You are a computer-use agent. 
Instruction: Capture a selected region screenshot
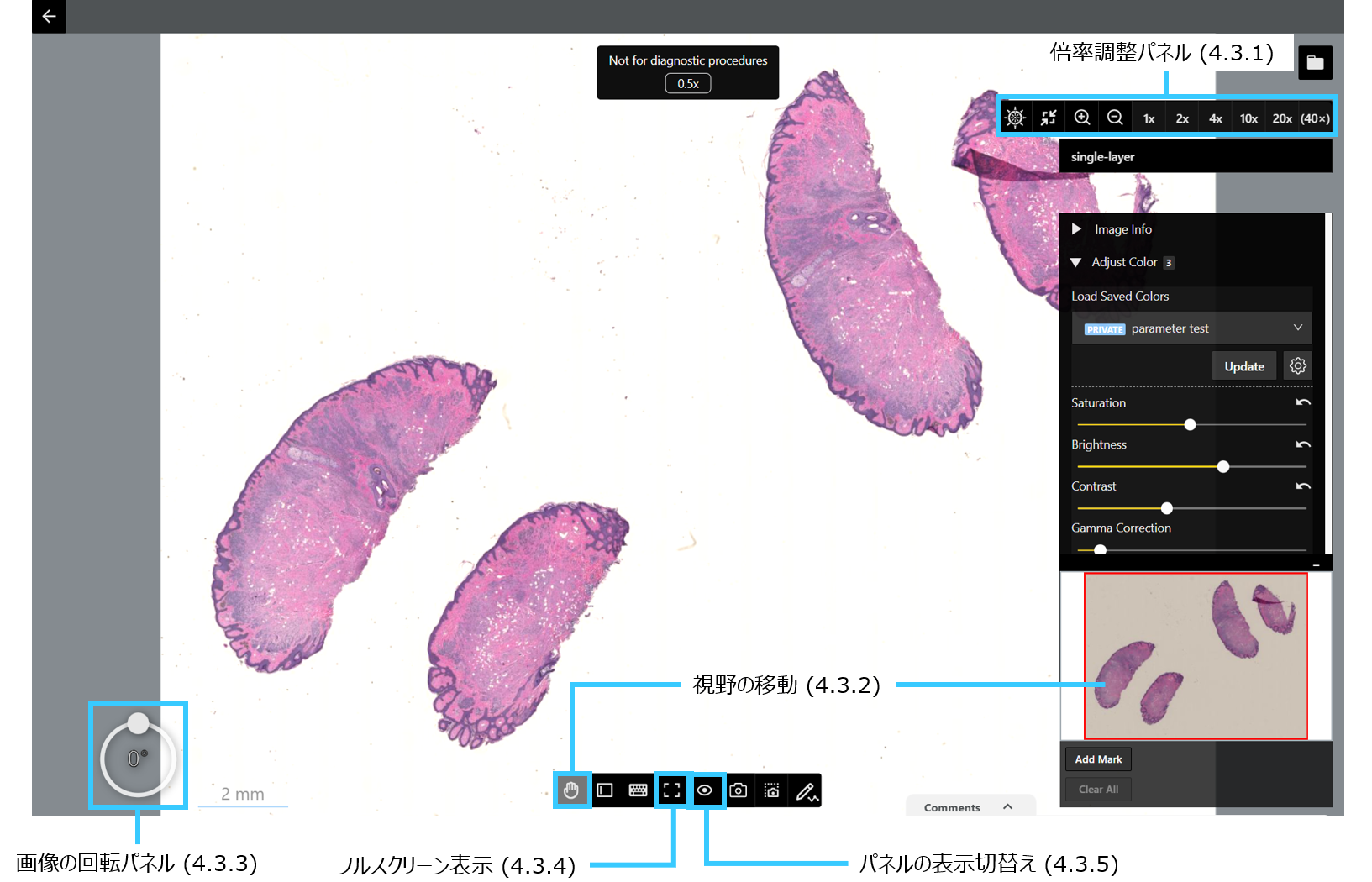(772, 790)
